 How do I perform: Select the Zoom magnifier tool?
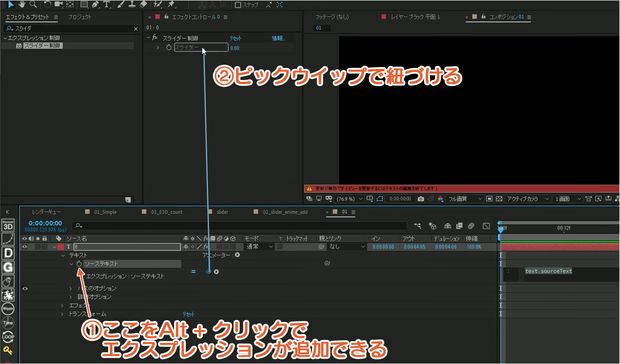(34, 4)
